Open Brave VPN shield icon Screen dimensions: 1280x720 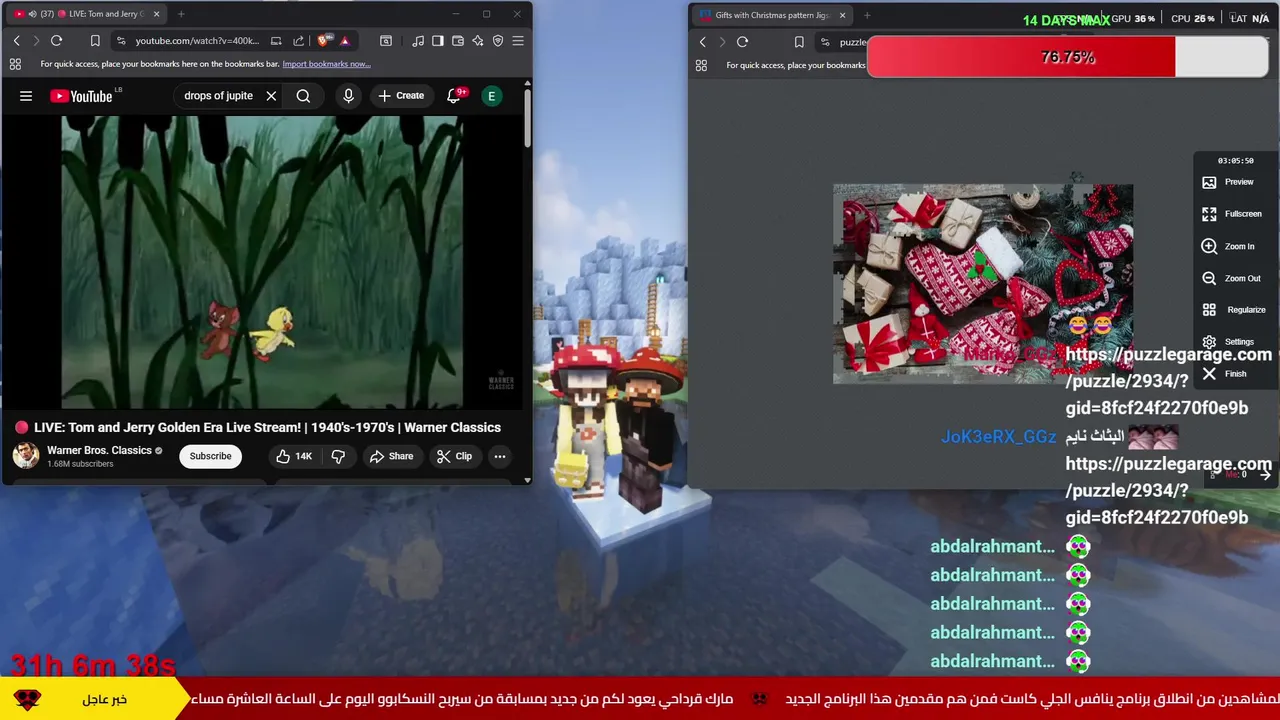pyautogui.click(x=498, y=41)
